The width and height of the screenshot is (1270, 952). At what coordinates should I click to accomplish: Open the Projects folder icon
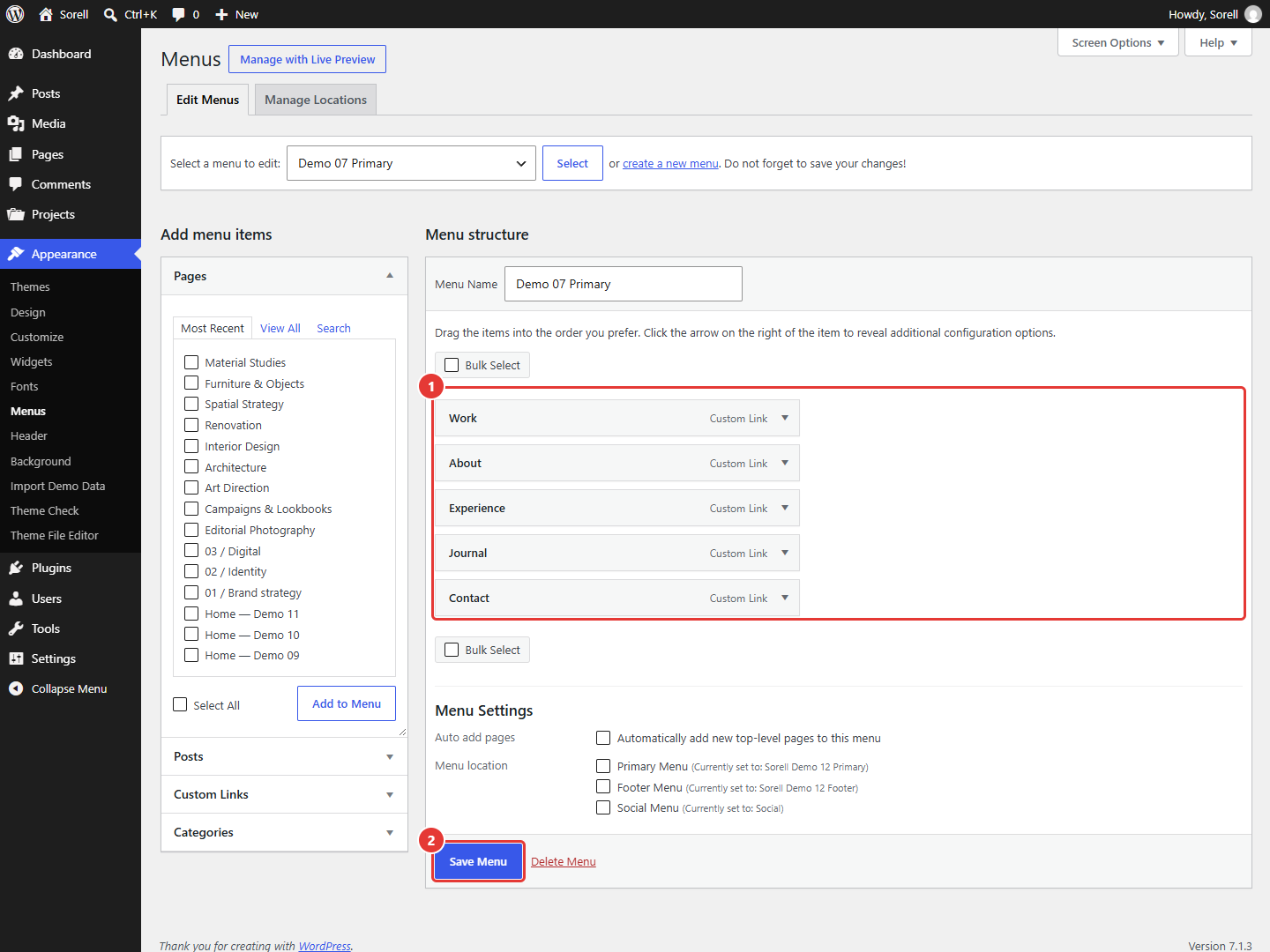pyautogui.click(x=16, y=214)
